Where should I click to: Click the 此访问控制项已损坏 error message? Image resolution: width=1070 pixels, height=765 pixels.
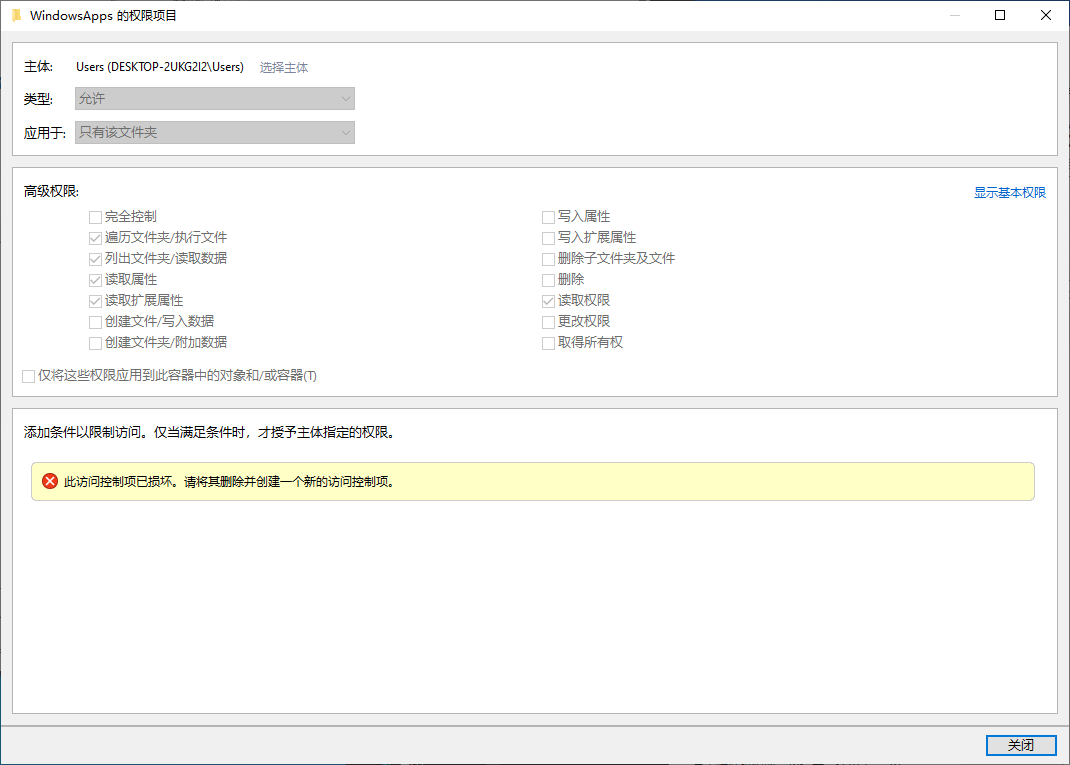point(229,482)
